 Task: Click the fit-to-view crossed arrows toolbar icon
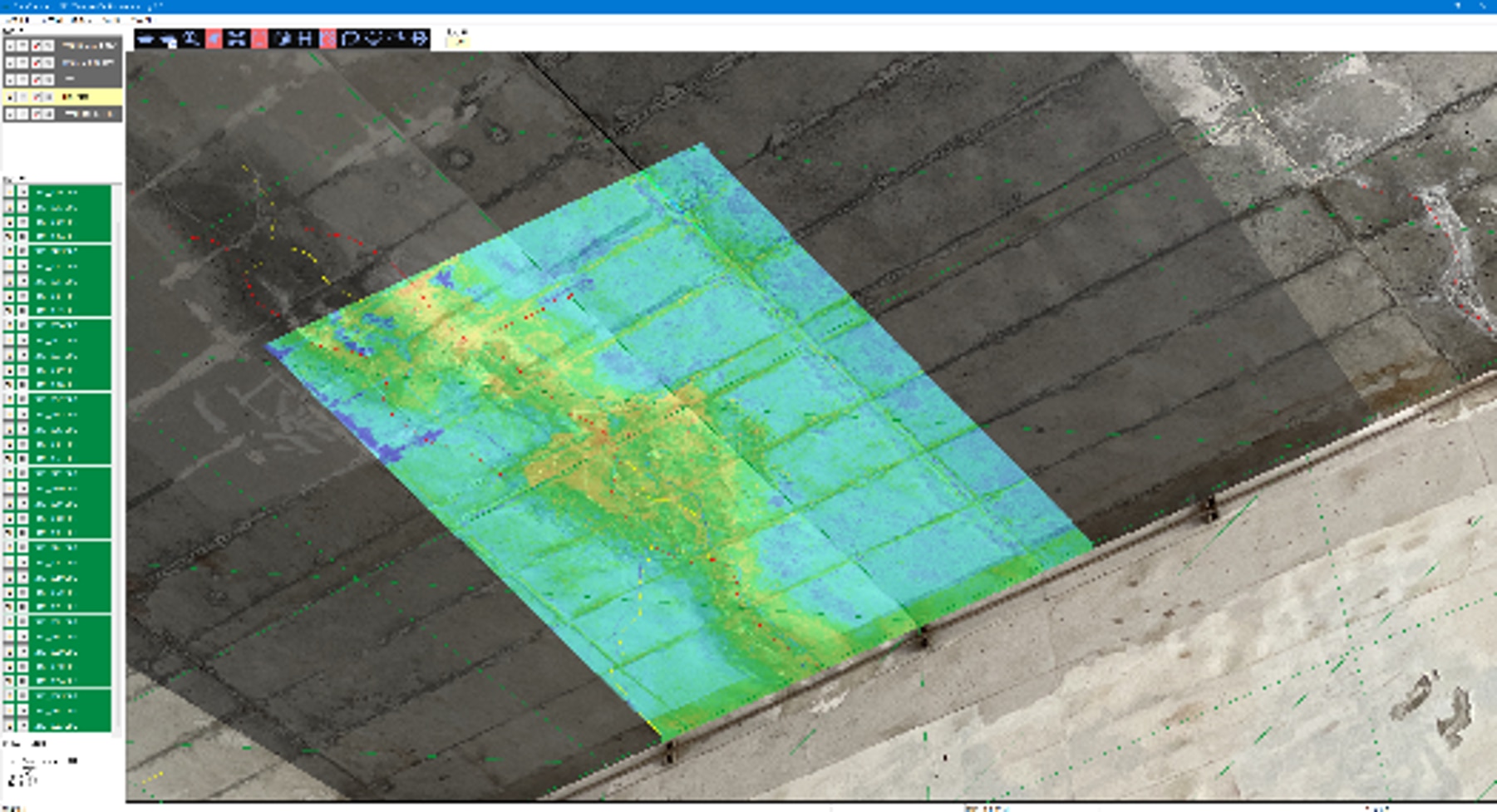[237, 39]
